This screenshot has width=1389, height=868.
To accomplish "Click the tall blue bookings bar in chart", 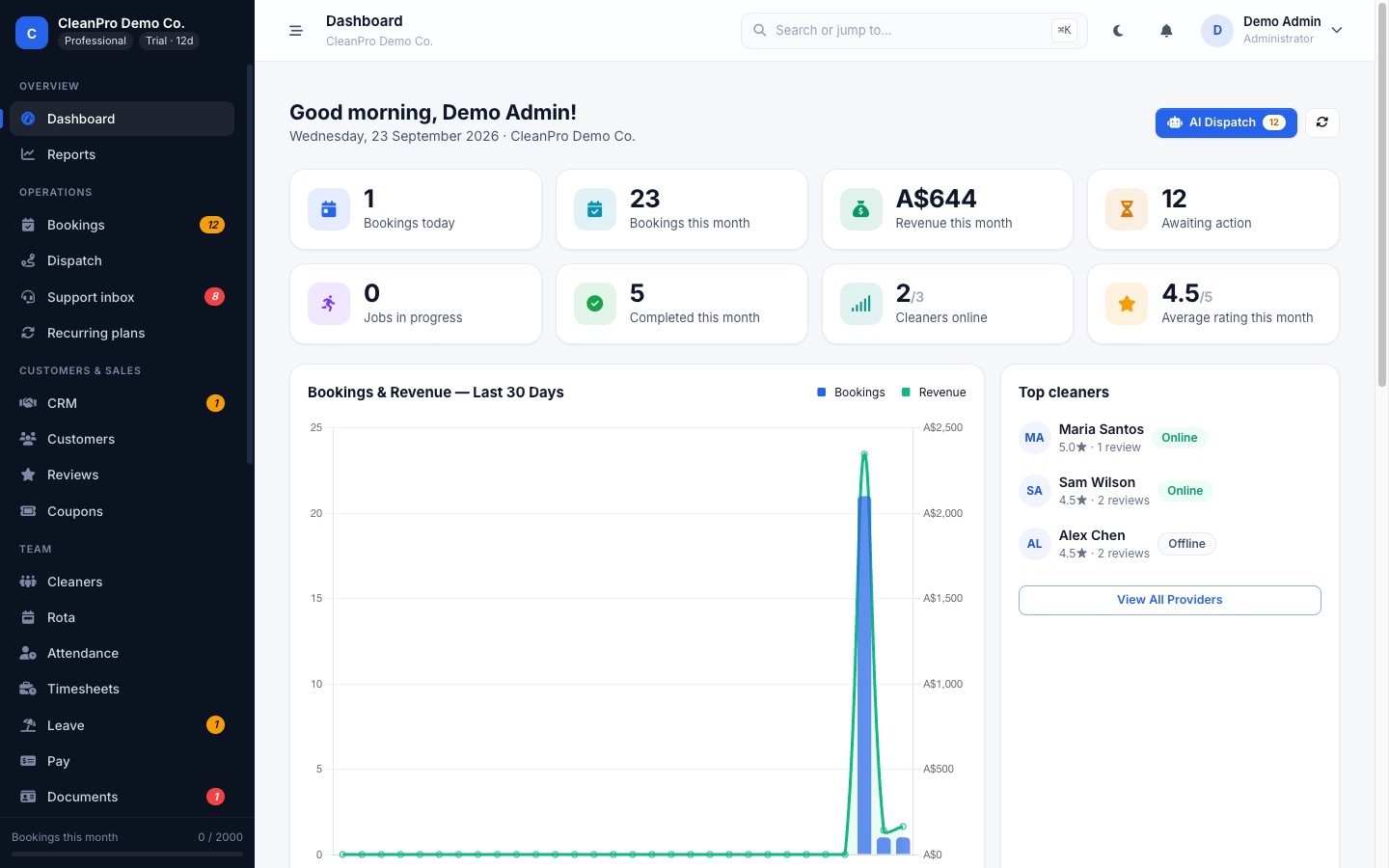I will [x=864, y=675].
